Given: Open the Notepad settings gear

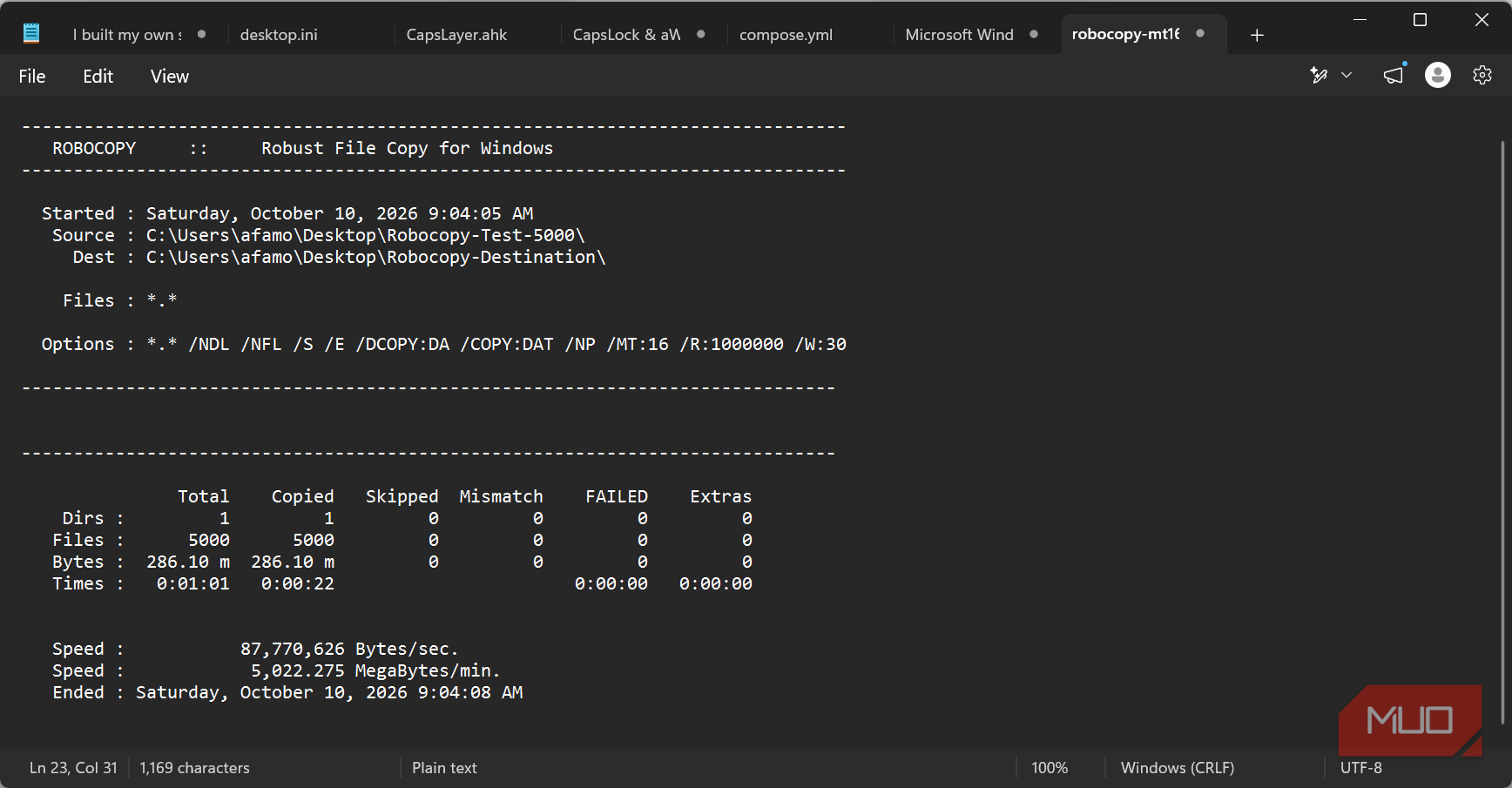Looking at the screenshot, I should (x=1482, y=76).
